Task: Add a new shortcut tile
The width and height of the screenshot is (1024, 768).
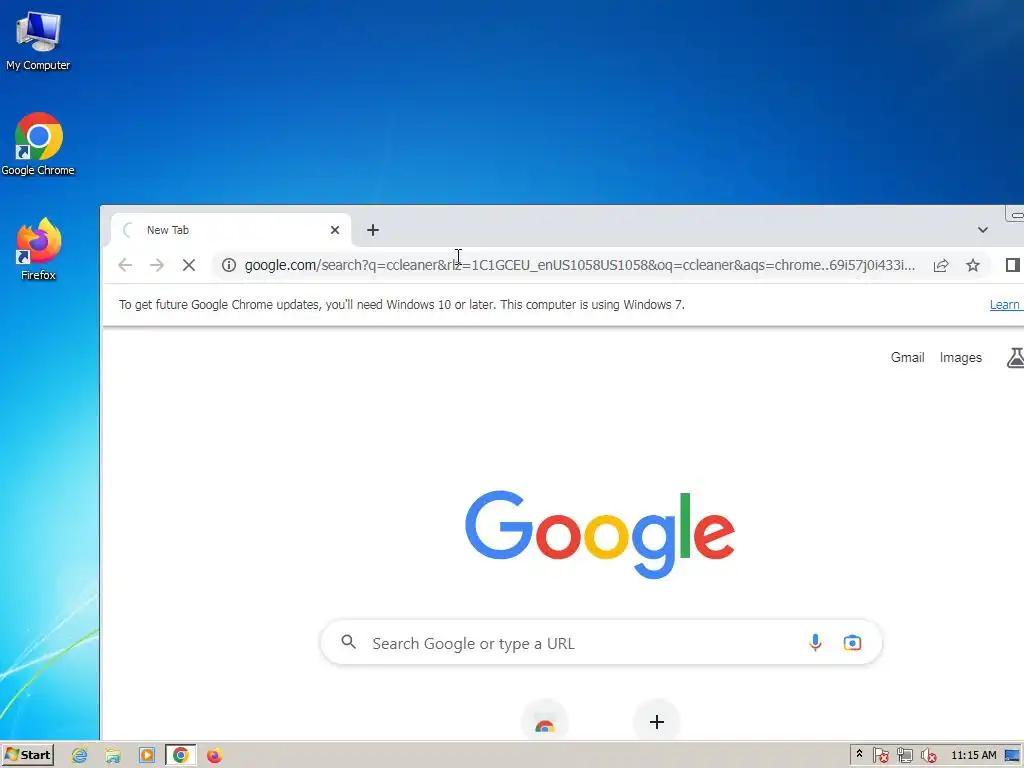Action: click(x=657, y=722)
